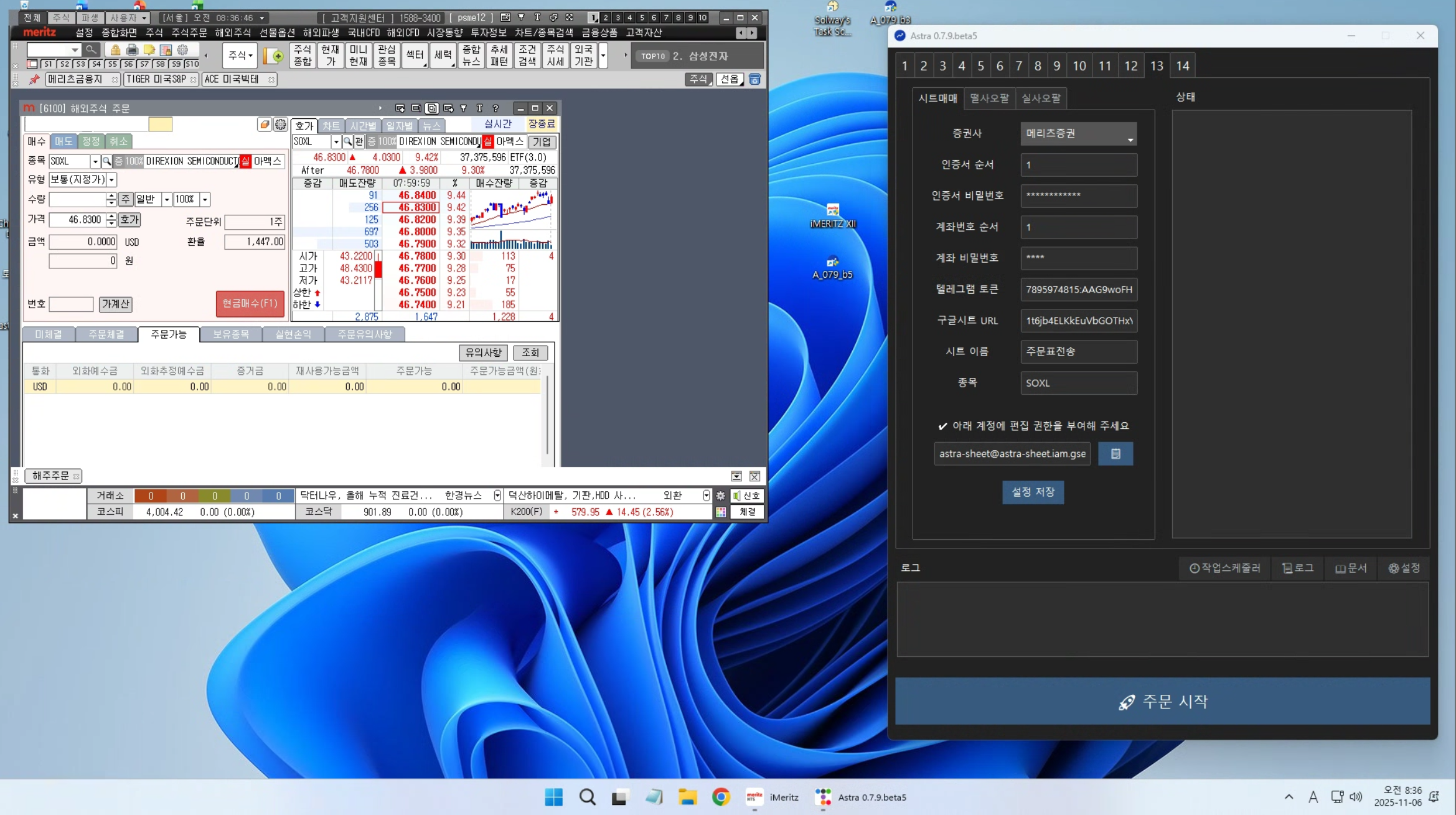1456x815 pixels.
Task: Switch to the 매도 sell tab
Action: point(63,141)
